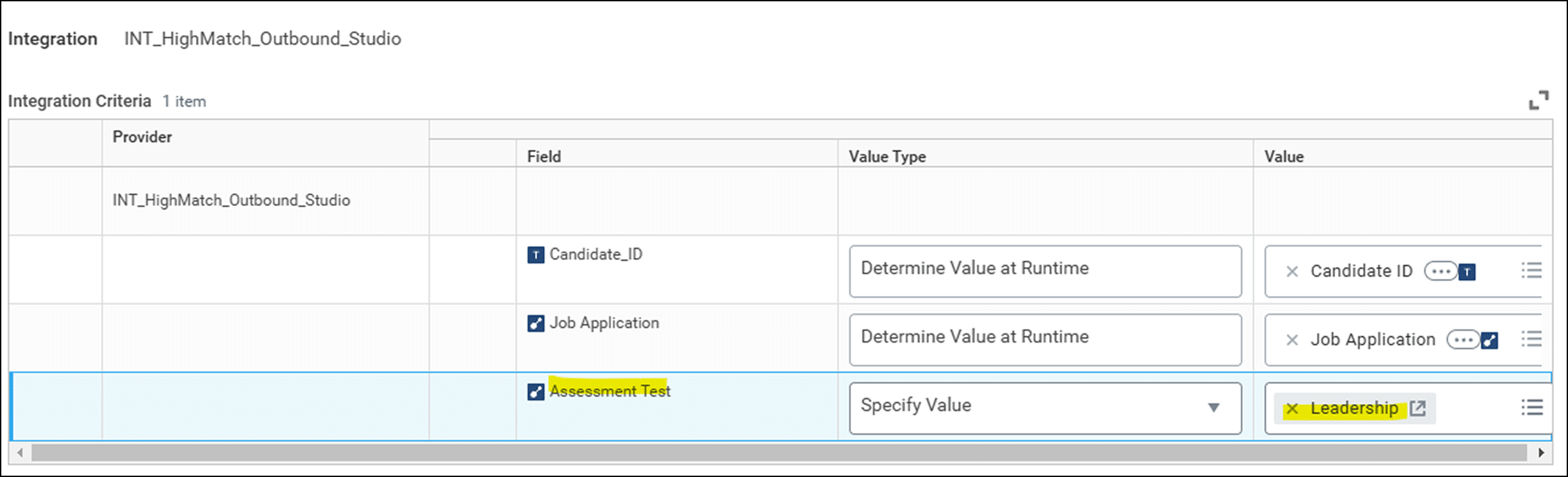Click the Leadership value text
Viewport: 1568px width, 477px height.
pyautogui.click(x=1354, y=408)
